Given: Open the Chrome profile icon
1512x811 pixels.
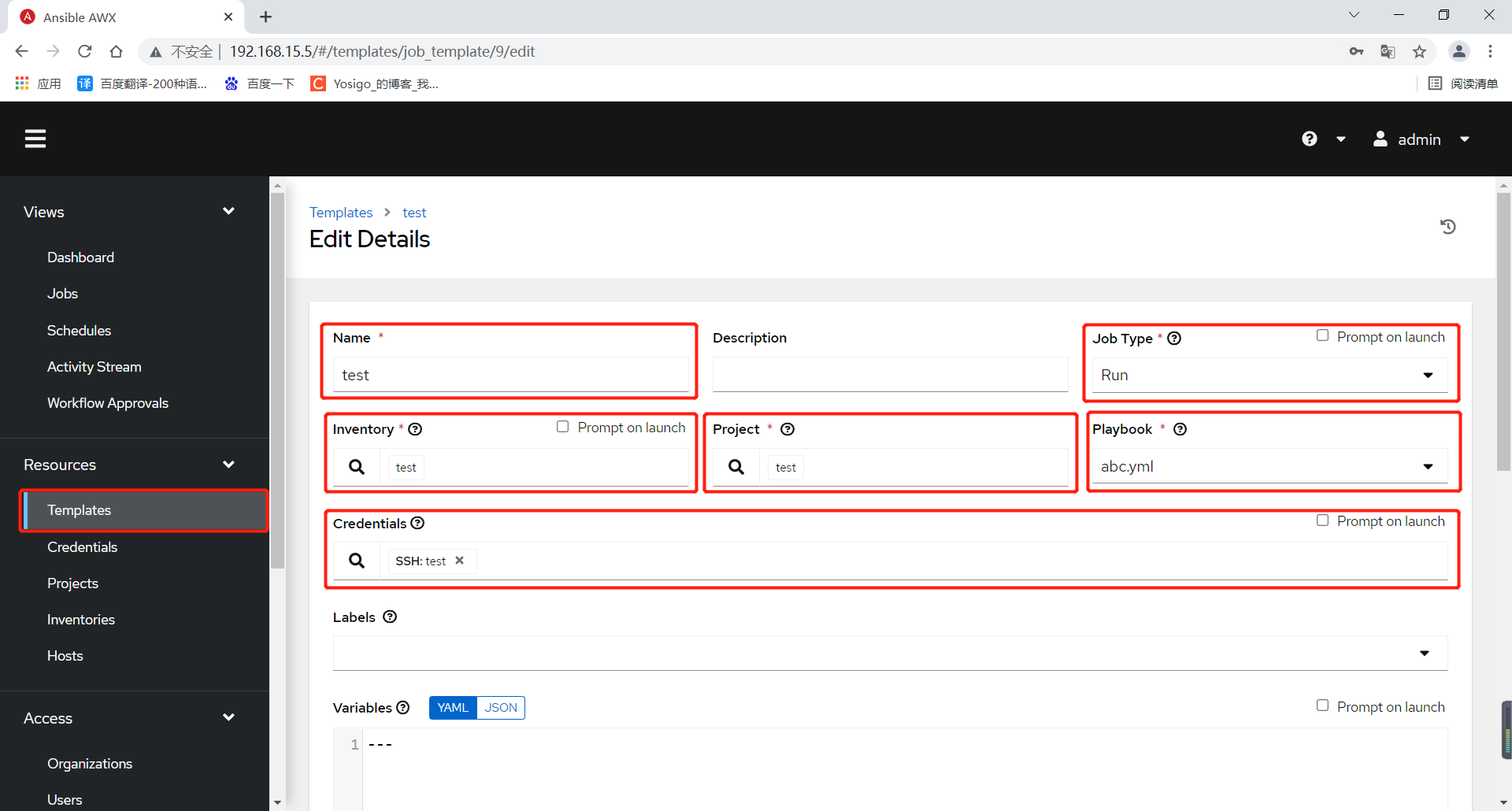Looking at the screenshot, I should (x=1458, y=51).
